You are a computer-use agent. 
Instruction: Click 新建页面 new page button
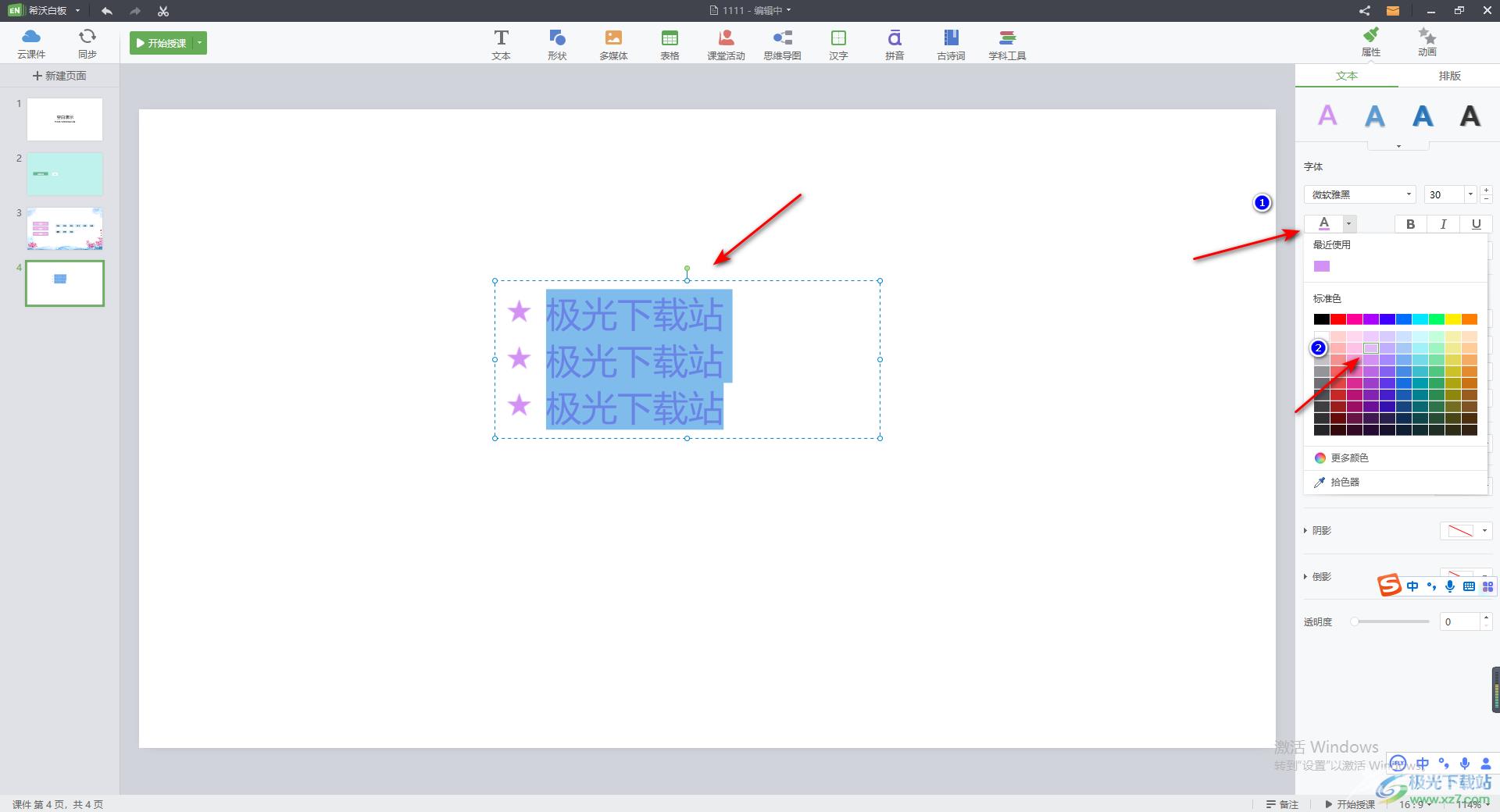pos(59,76)
